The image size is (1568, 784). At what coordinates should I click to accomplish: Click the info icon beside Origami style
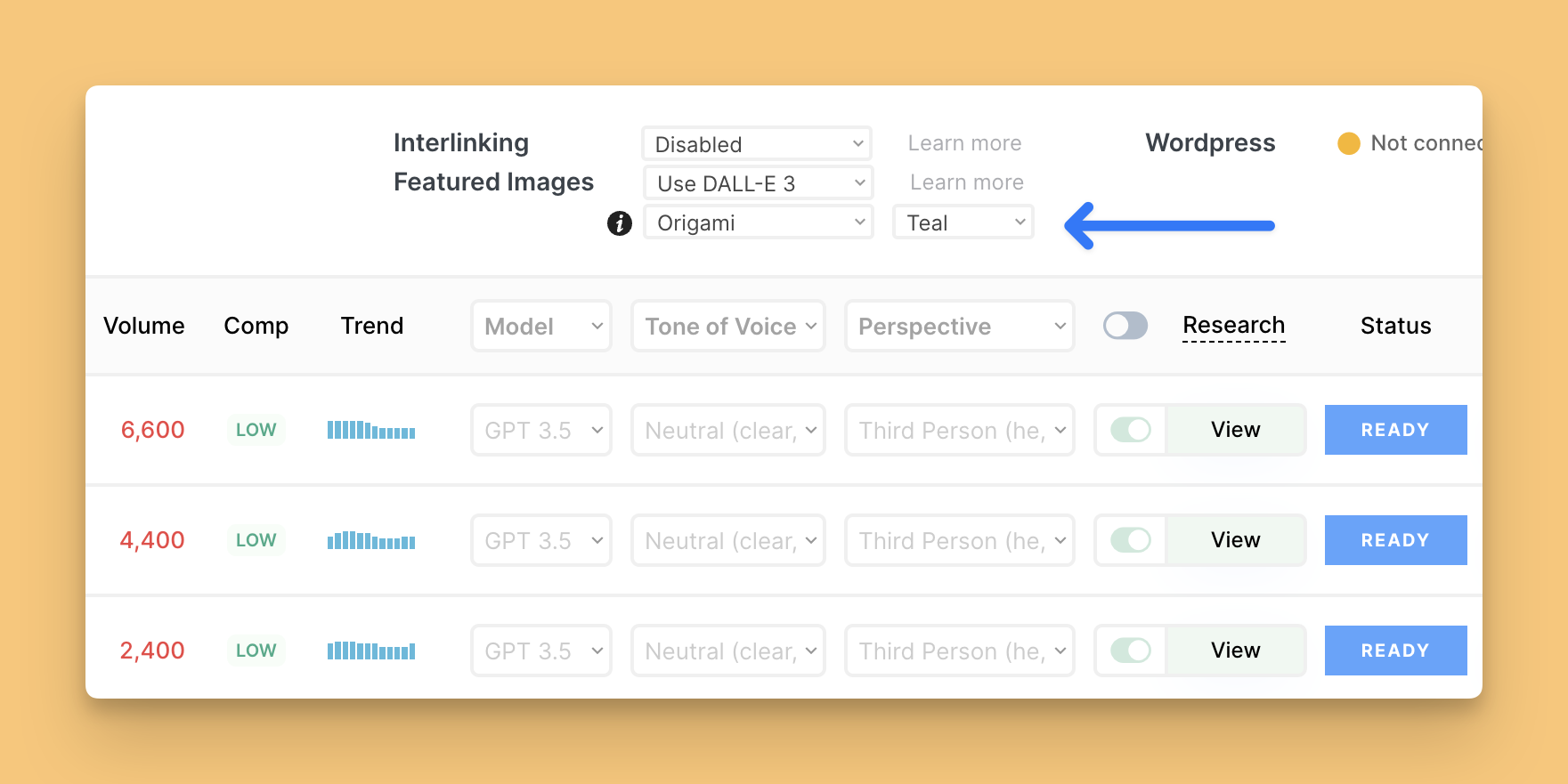tap(619, 223)
